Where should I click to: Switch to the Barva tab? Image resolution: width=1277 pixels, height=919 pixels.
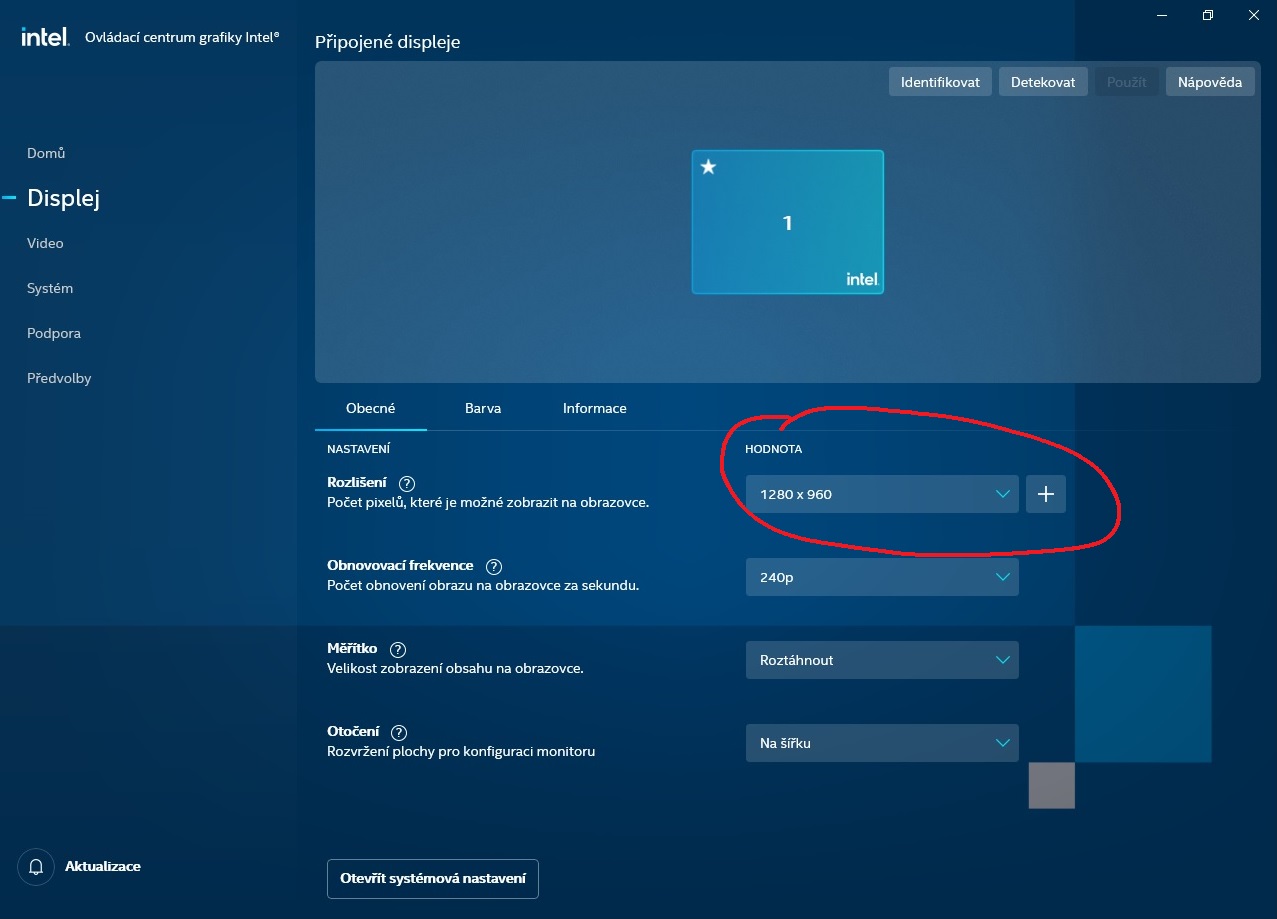[x=483, y=408]
